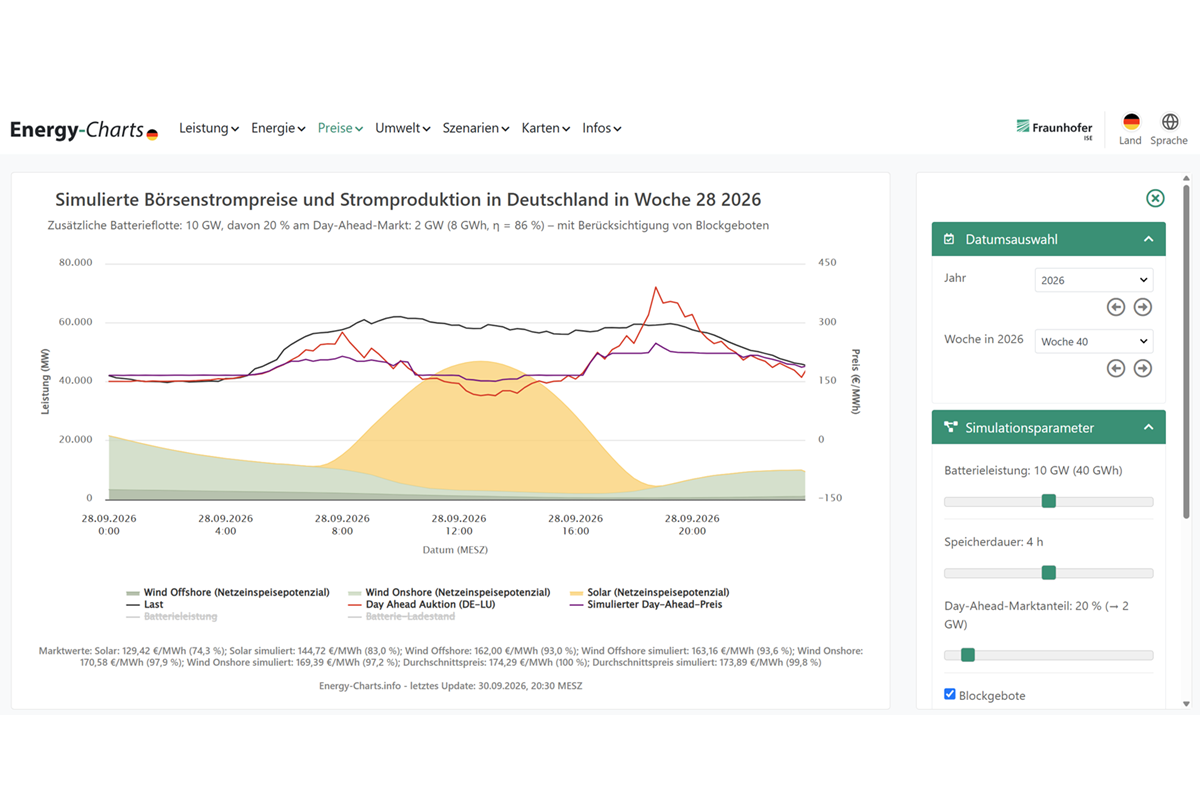Click the Batterieleistung slider handle
The height and width of the screenshot is (786, 1200).
tap(1049, 501)
